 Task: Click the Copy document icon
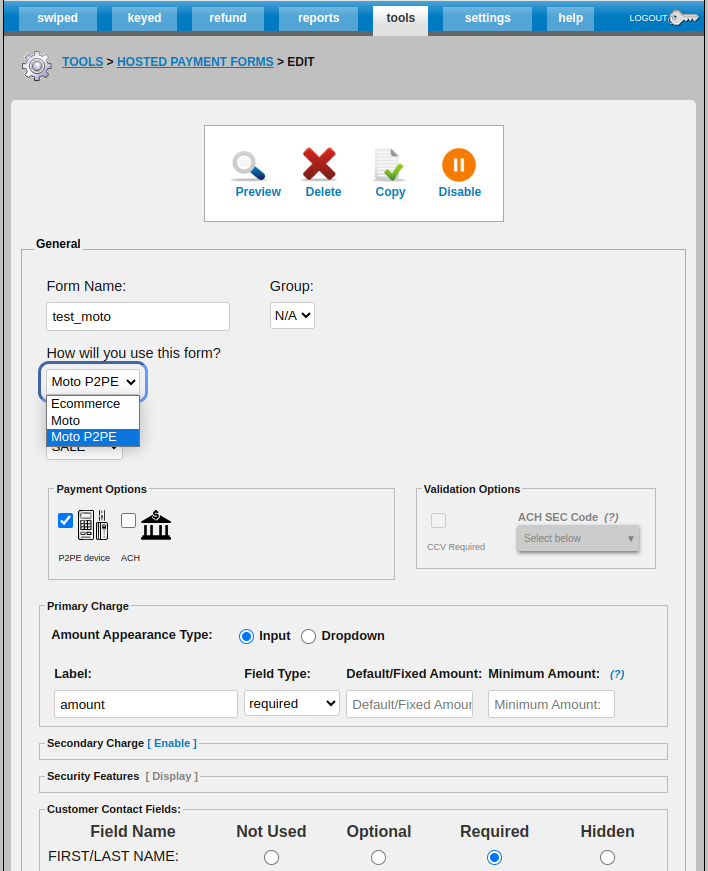(x=389, y=164)
